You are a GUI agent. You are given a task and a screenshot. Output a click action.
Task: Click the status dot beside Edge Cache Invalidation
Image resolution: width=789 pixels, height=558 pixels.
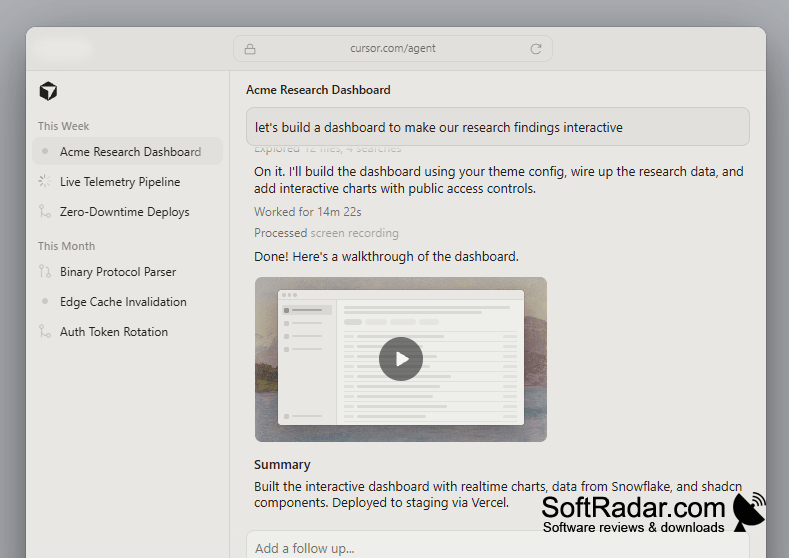[45, 301]
